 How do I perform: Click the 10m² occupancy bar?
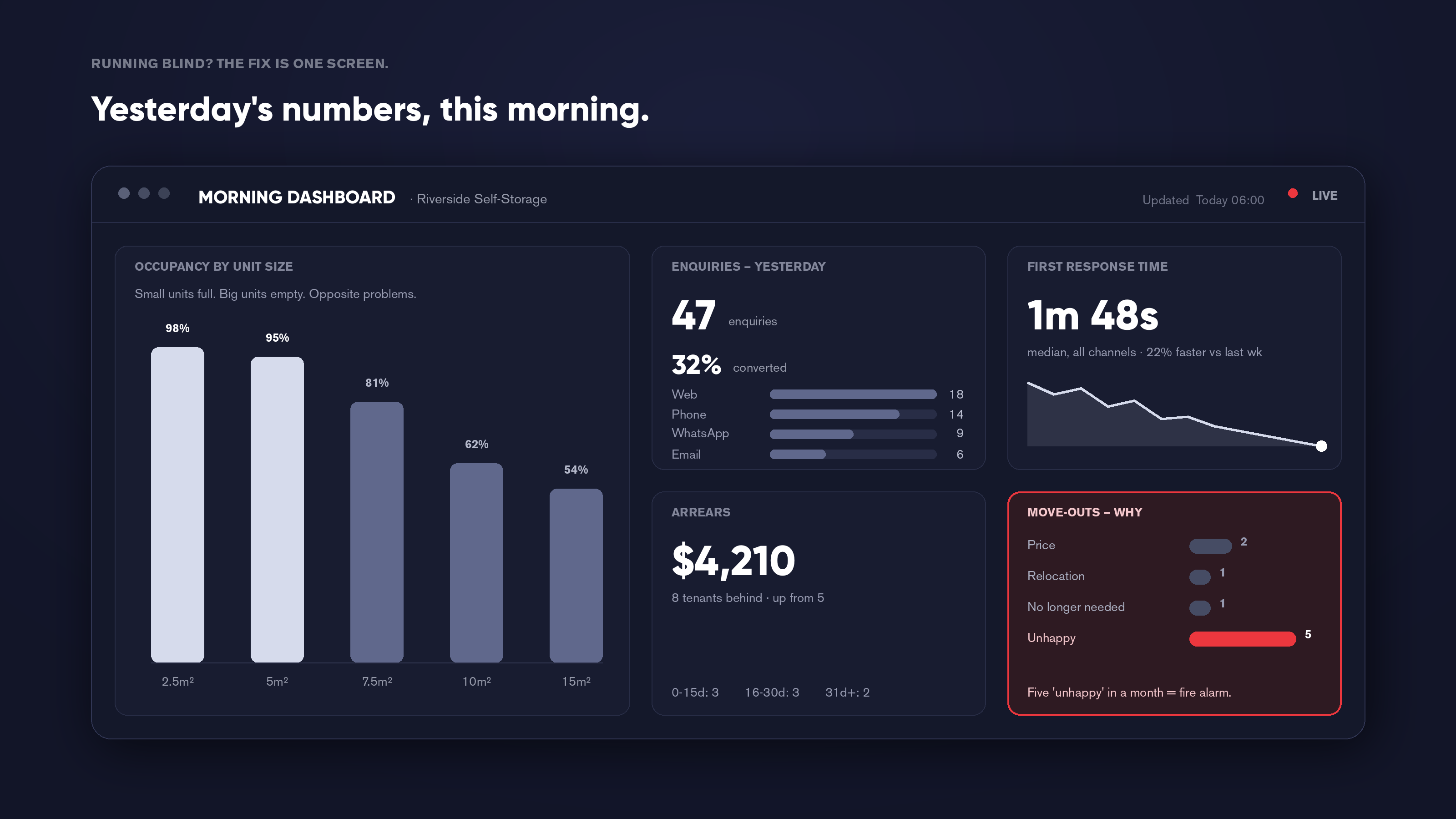476,563
